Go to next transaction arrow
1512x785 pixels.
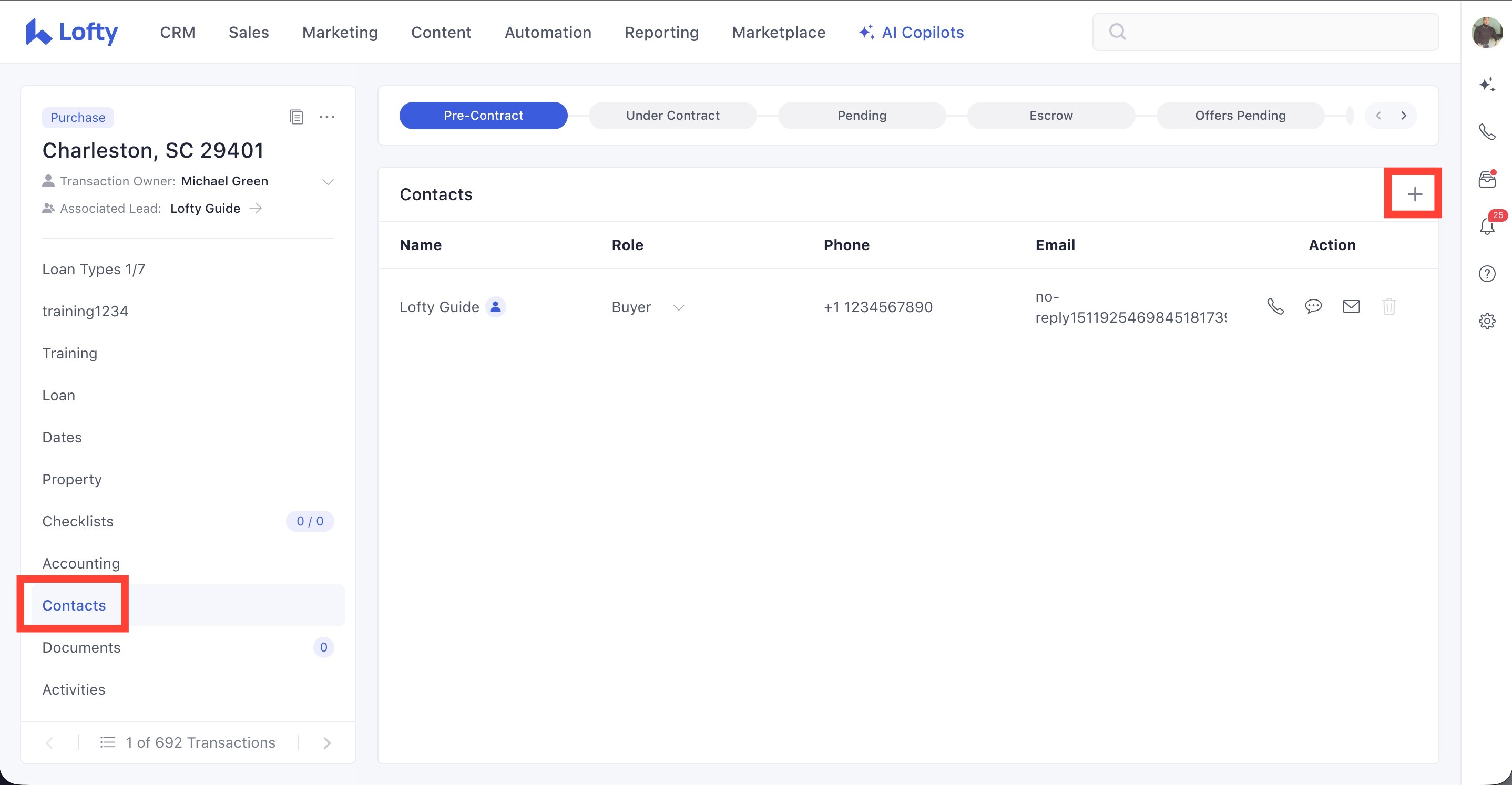327,743
